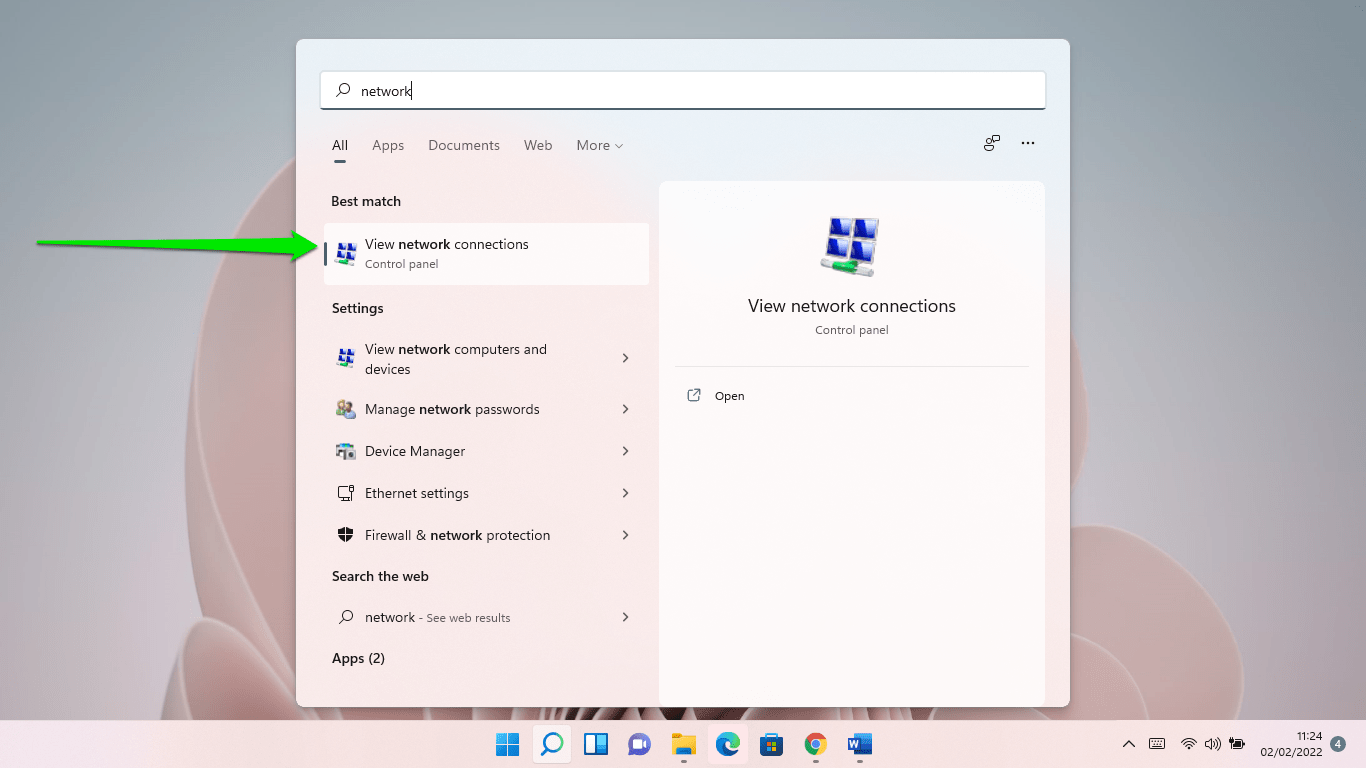Open the three-dot search options menu
Screen dimensions: 1366x768
pos(1028,143)
